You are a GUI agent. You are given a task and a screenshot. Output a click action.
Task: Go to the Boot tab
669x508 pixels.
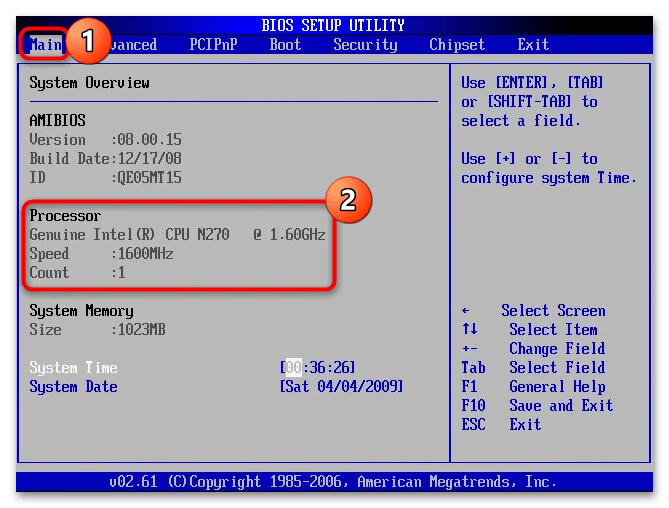tap(285, 45)
